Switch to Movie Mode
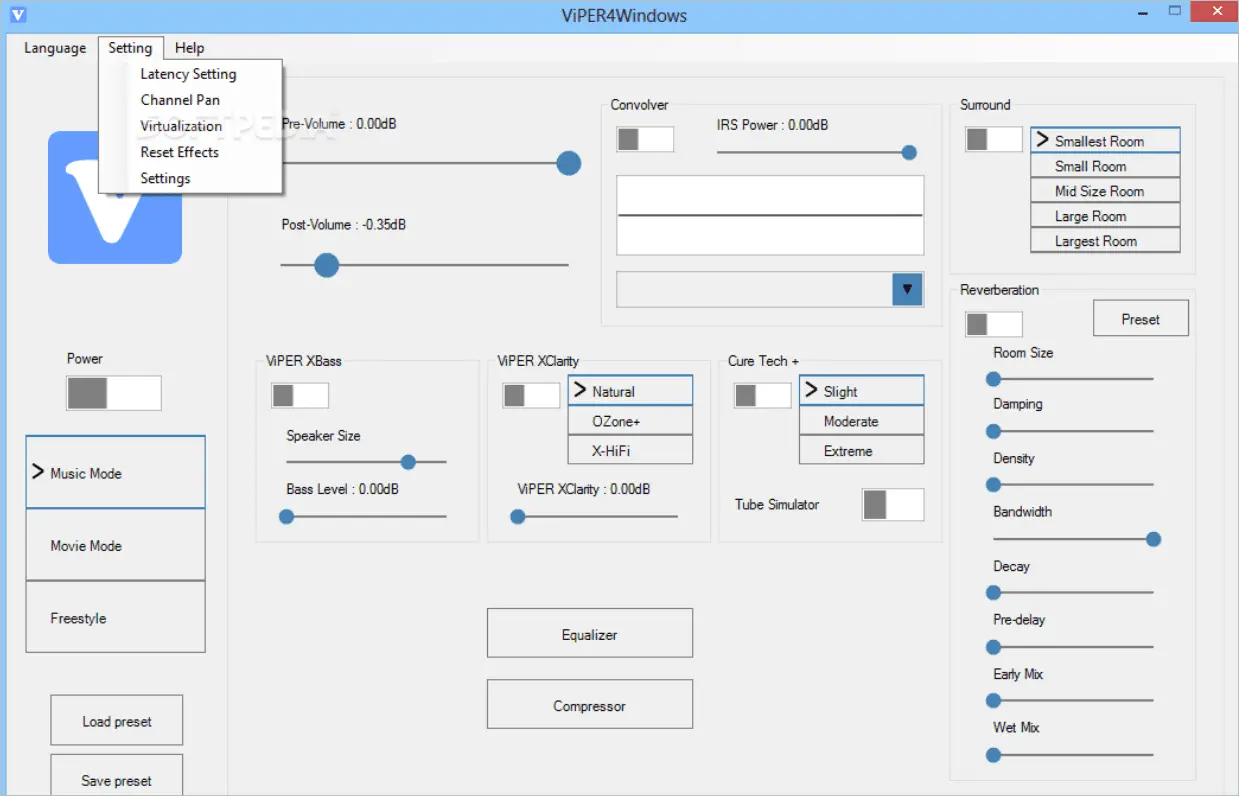The width and height of the screenshot is (1239, 796). [x=116, y=545]
